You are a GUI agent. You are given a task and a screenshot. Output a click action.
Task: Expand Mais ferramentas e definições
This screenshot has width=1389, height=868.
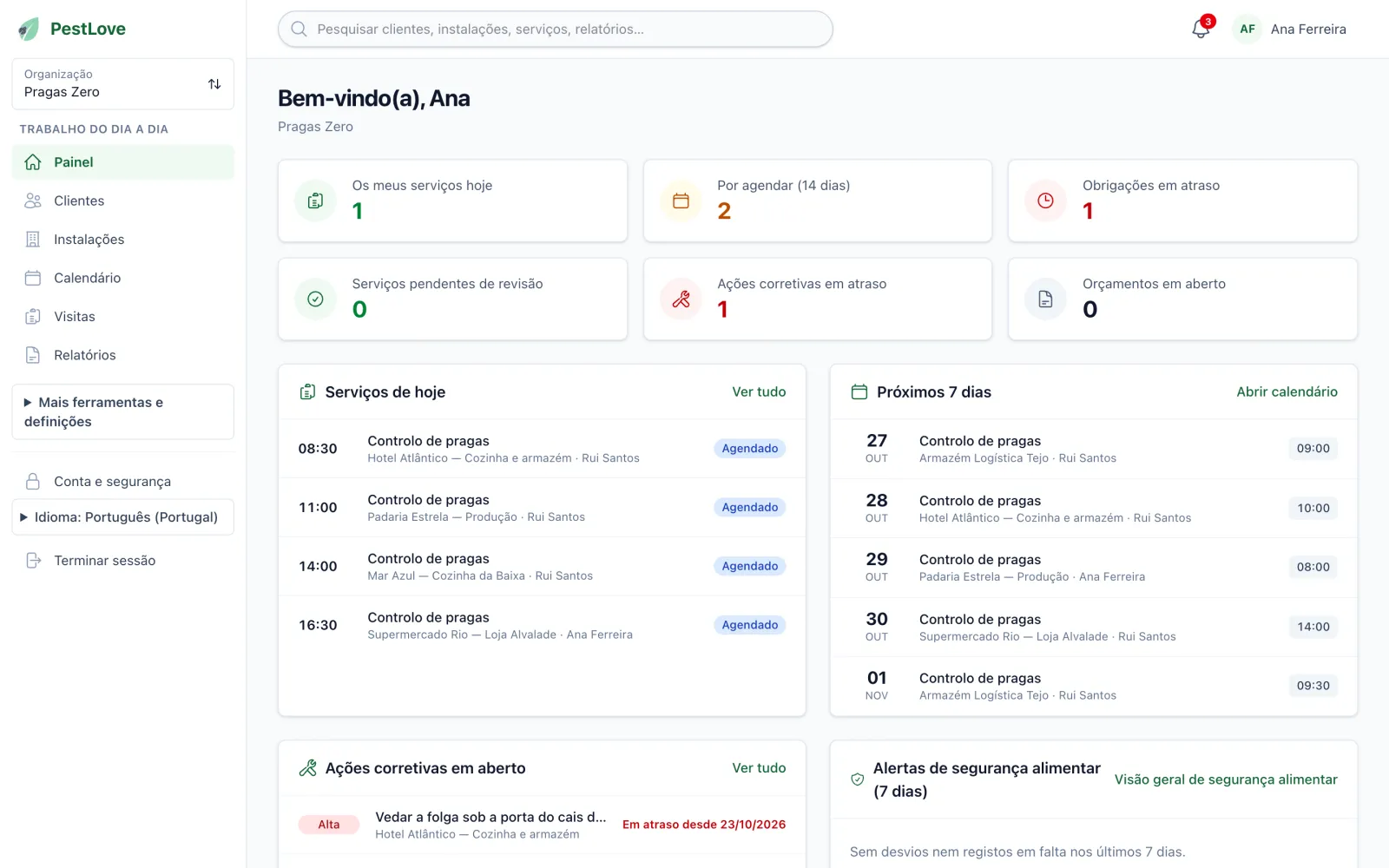pyautogui.click(x=123, y=412)
